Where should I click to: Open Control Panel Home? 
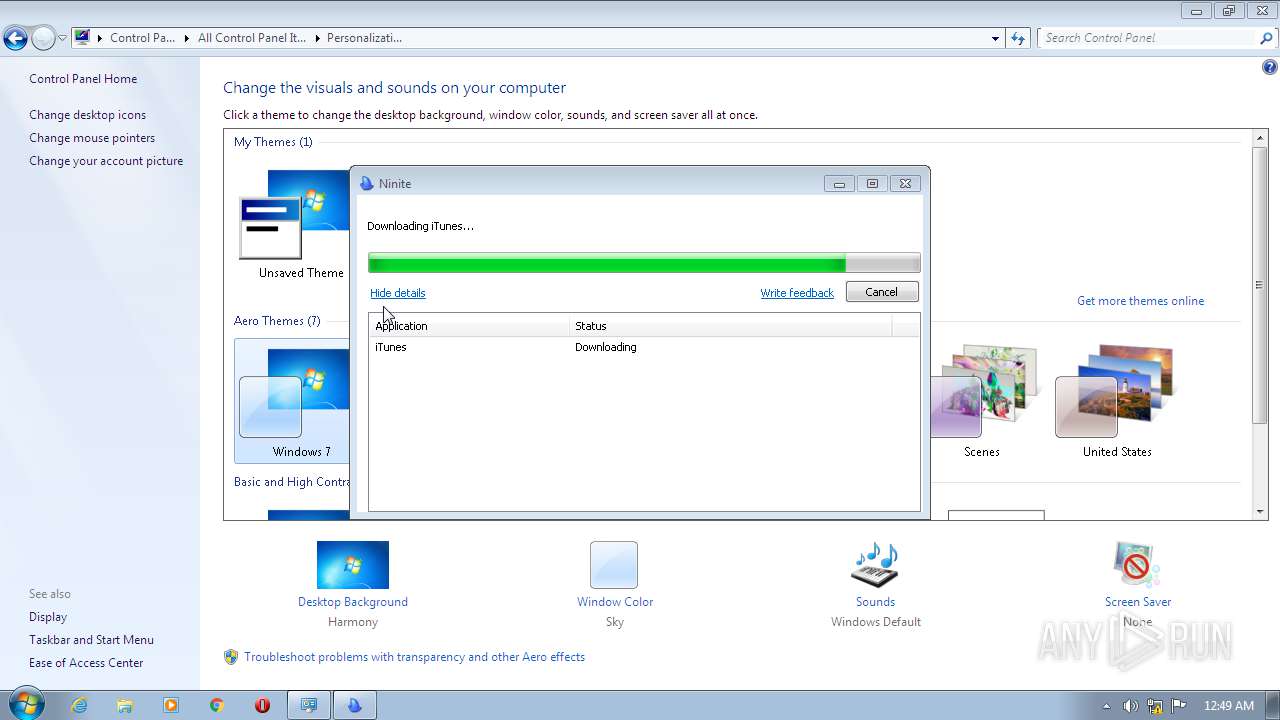click(83, 79)
